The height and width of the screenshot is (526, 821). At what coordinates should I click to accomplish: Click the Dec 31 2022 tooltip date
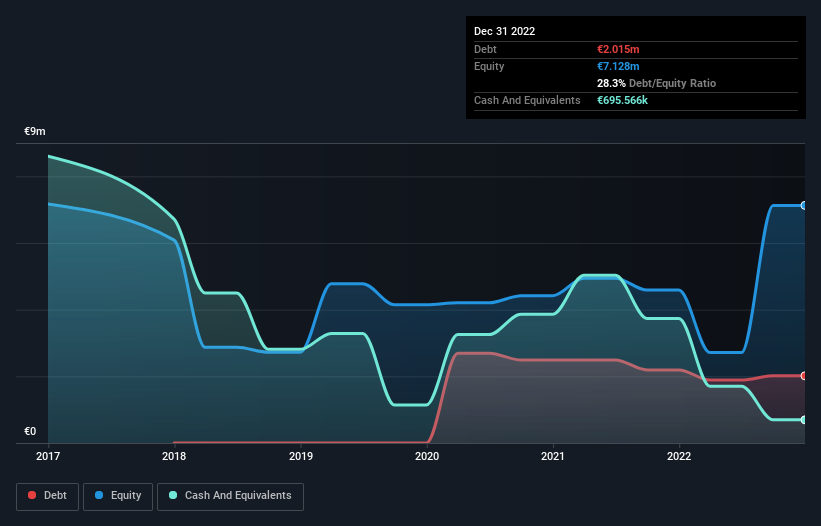click(x=504, y=31)
